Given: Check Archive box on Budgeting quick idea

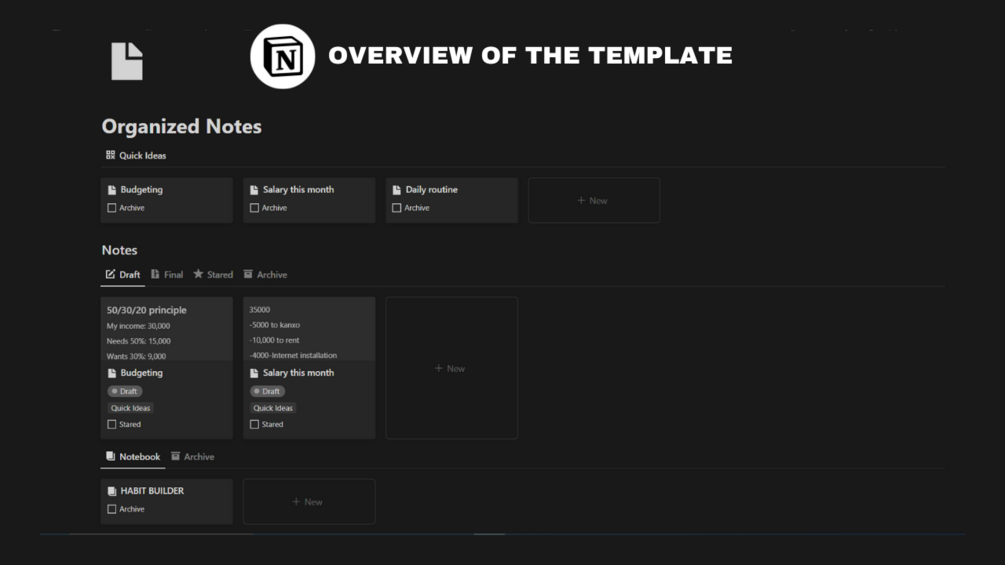Looking at the screenshot, I should click(x=112, y=208).
